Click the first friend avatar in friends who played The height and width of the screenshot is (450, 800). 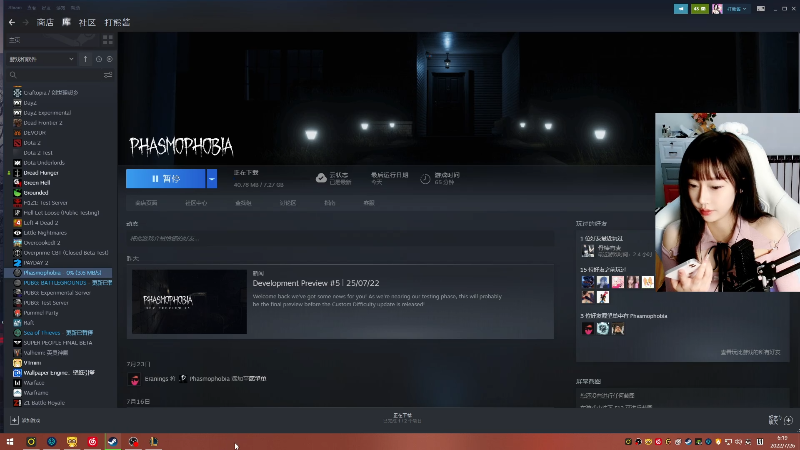(x=588, y=282)
